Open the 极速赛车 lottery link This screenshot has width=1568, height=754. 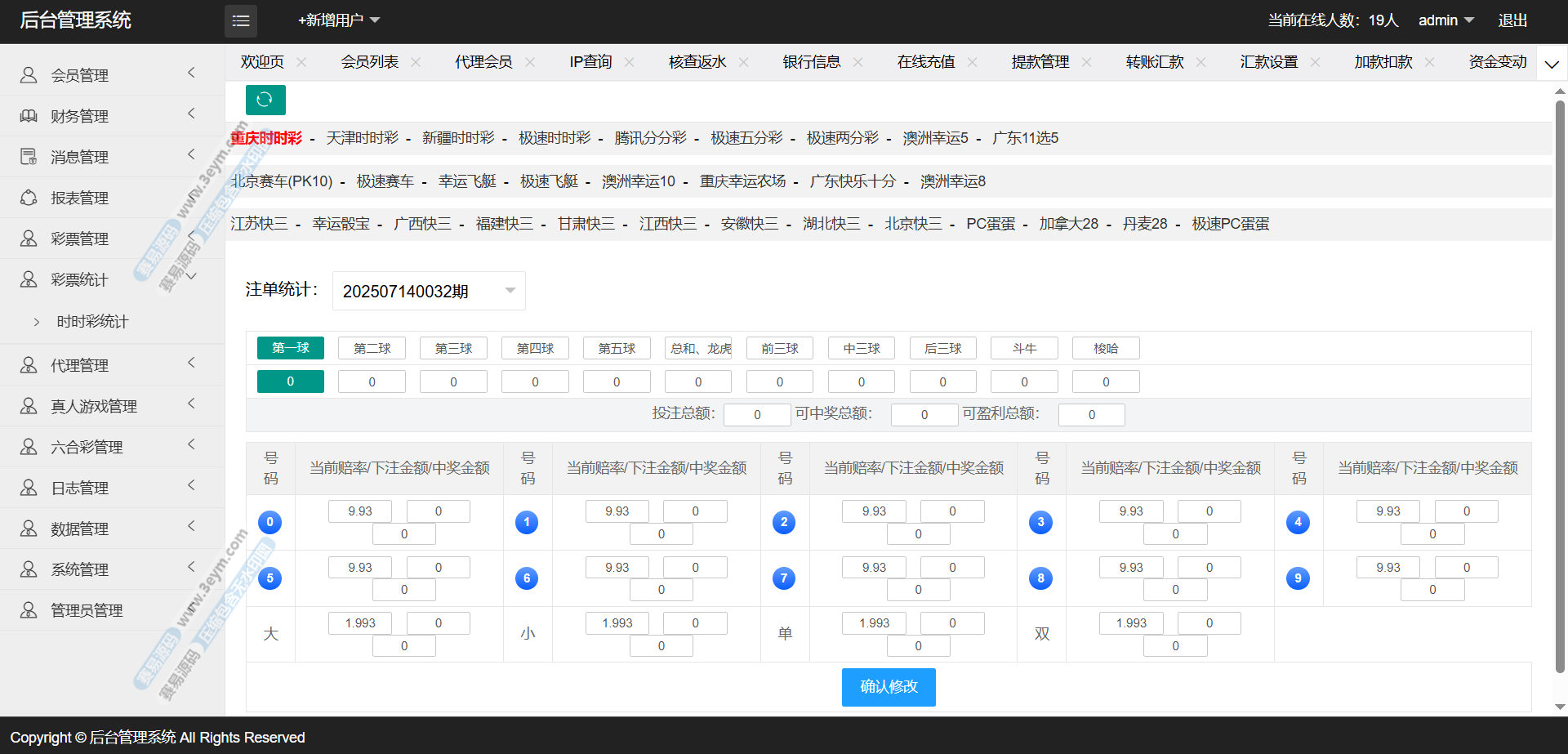(385, 181)
